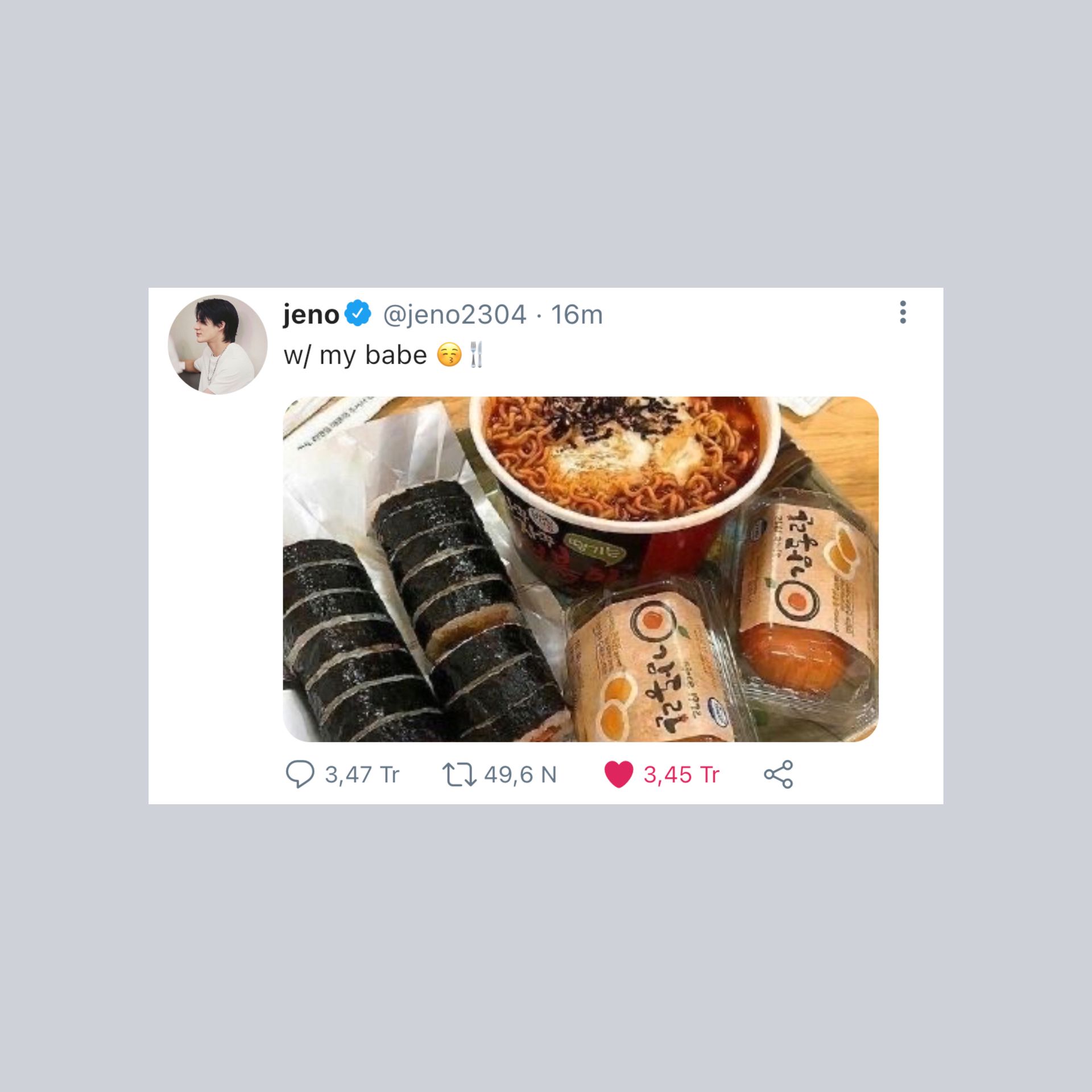Viewport: 1092px width, 1092px height.
Task: Open the reply speech bubble icon
Action: click(x=299, y=774)
